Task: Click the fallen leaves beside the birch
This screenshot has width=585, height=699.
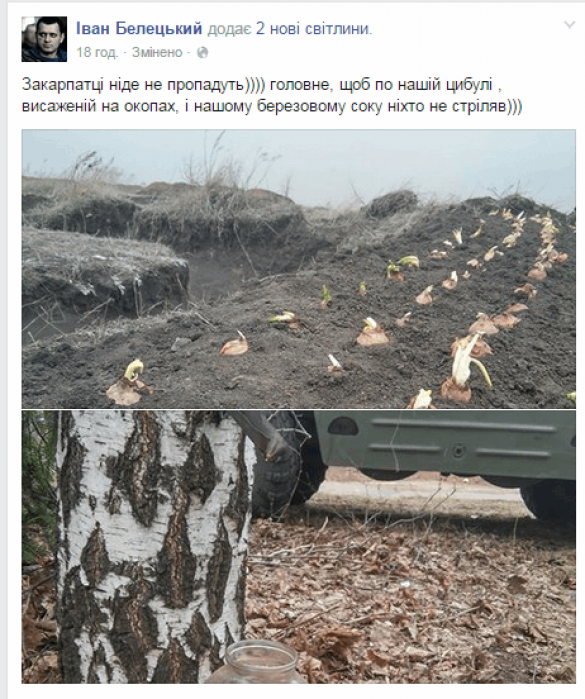Action: (410, 602)
